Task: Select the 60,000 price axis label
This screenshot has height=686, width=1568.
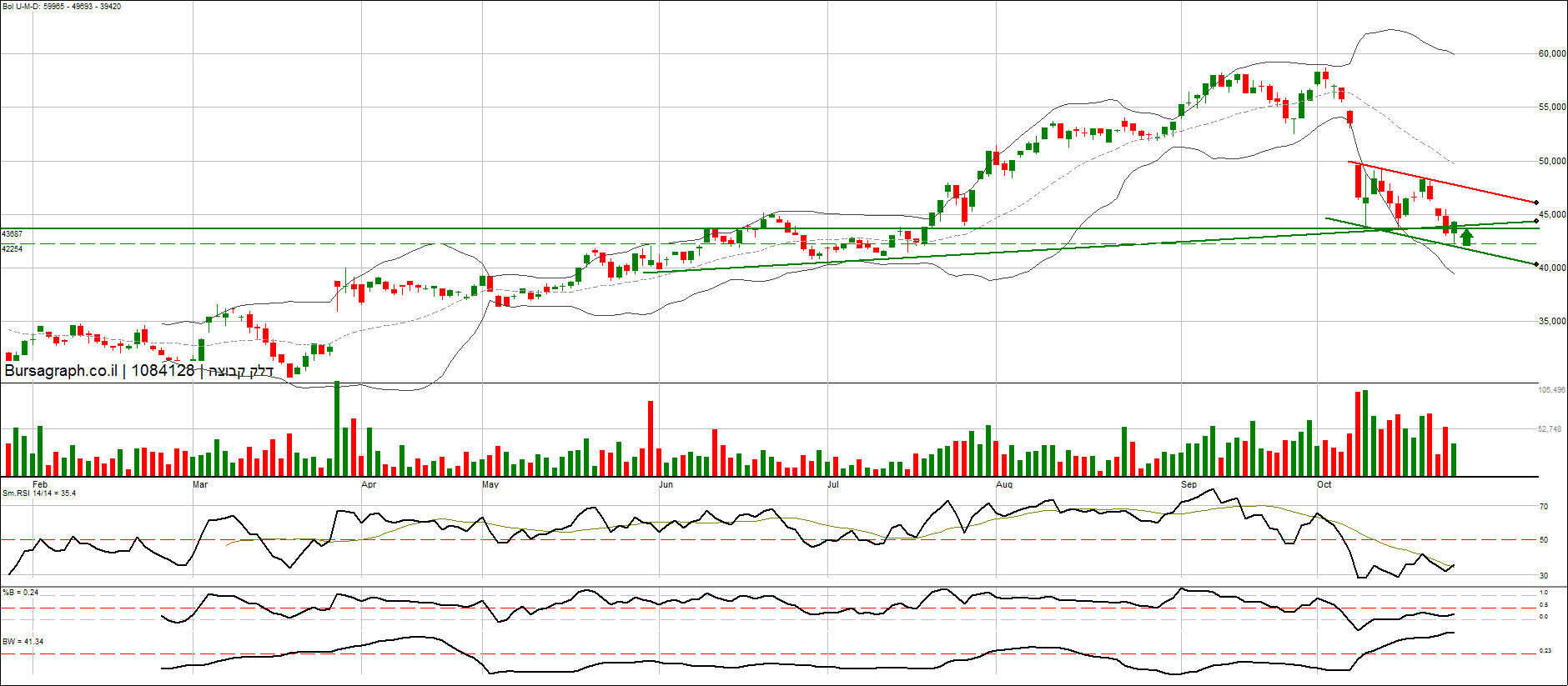Action: pyautogui.click(x=1551, y=54)
